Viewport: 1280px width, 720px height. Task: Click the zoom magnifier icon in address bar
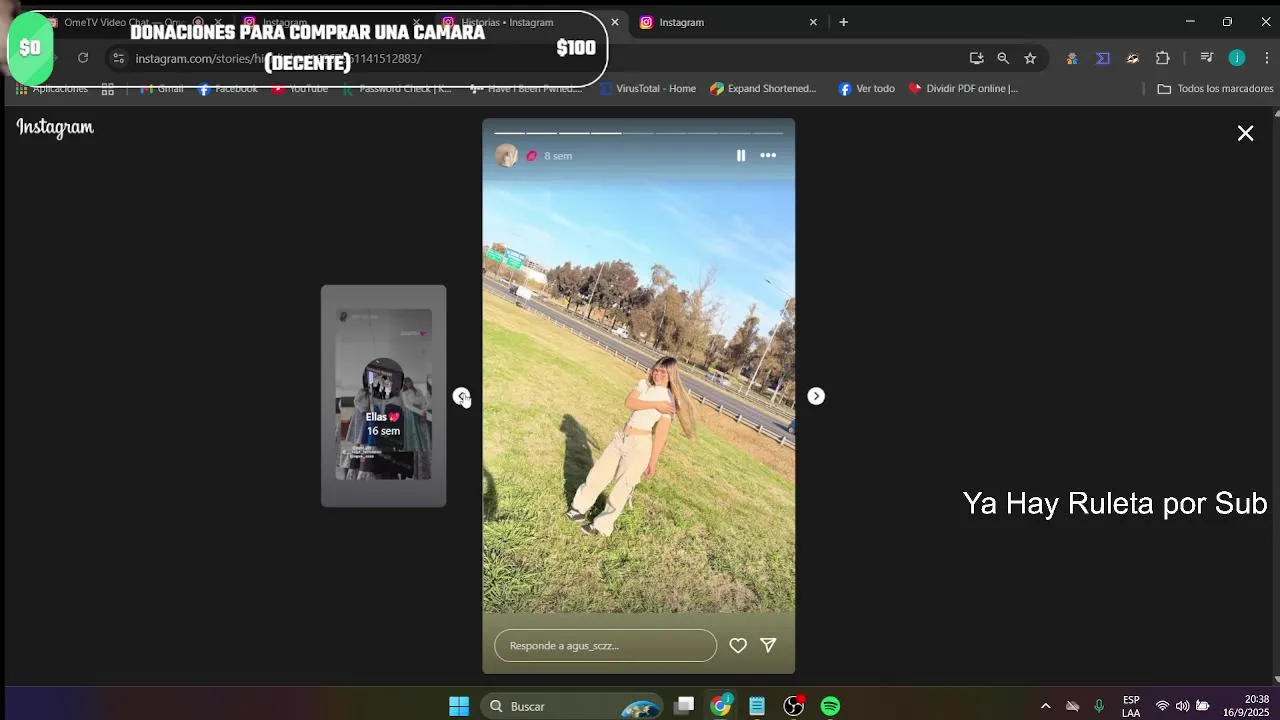1003,58
